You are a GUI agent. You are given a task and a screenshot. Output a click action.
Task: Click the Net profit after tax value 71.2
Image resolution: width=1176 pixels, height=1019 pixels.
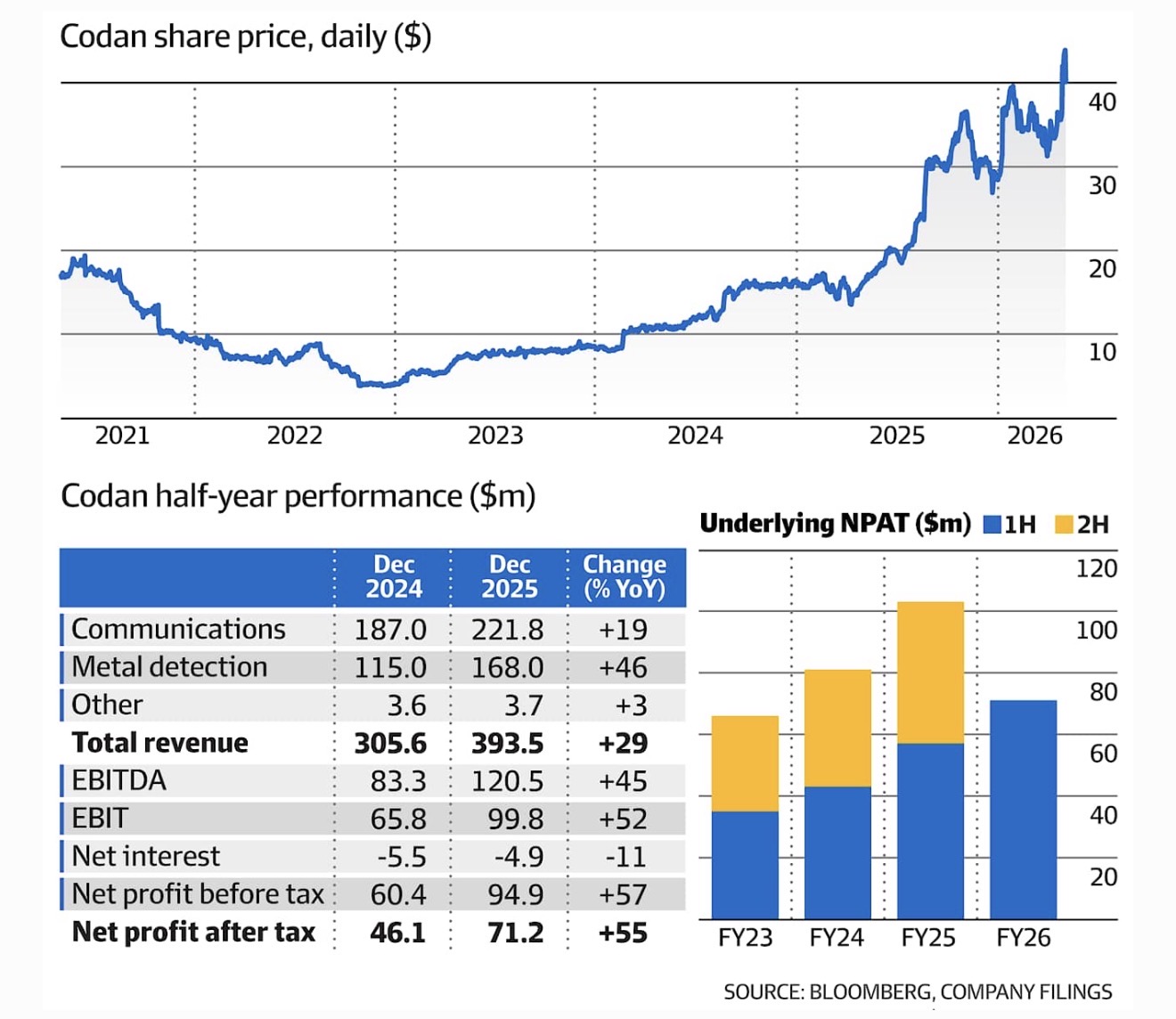click(515, 933)
